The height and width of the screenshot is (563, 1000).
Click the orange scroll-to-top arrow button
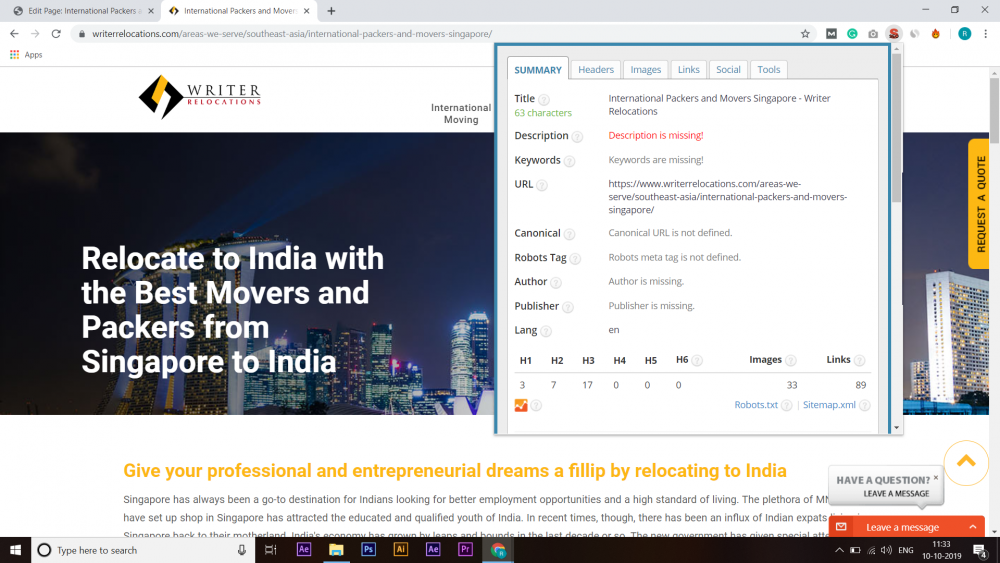pyautogui.click(x=965, y=461)
